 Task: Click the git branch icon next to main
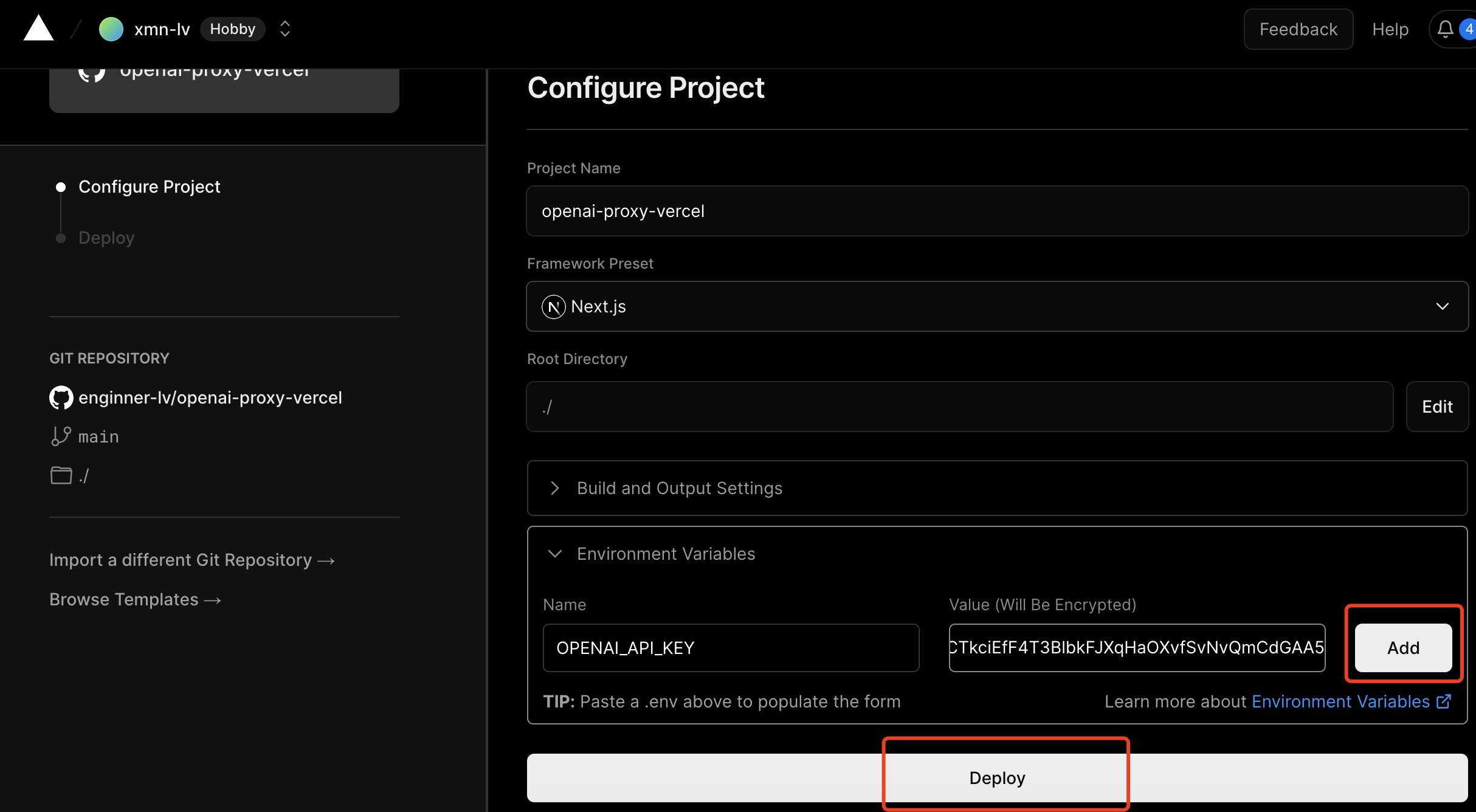pos(61,436)
